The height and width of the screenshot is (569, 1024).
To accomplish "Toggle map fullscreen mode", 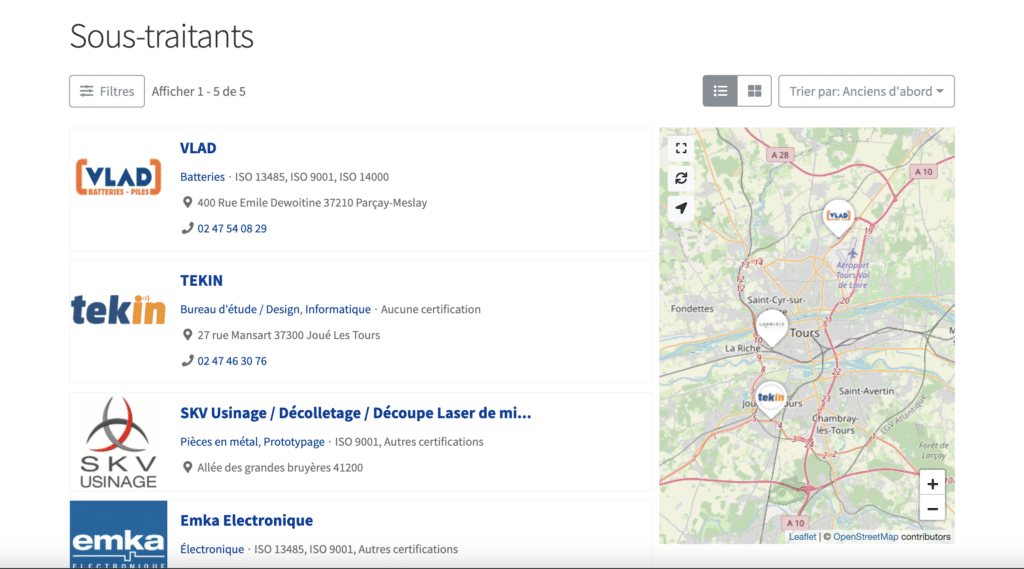I will (681, 148).
